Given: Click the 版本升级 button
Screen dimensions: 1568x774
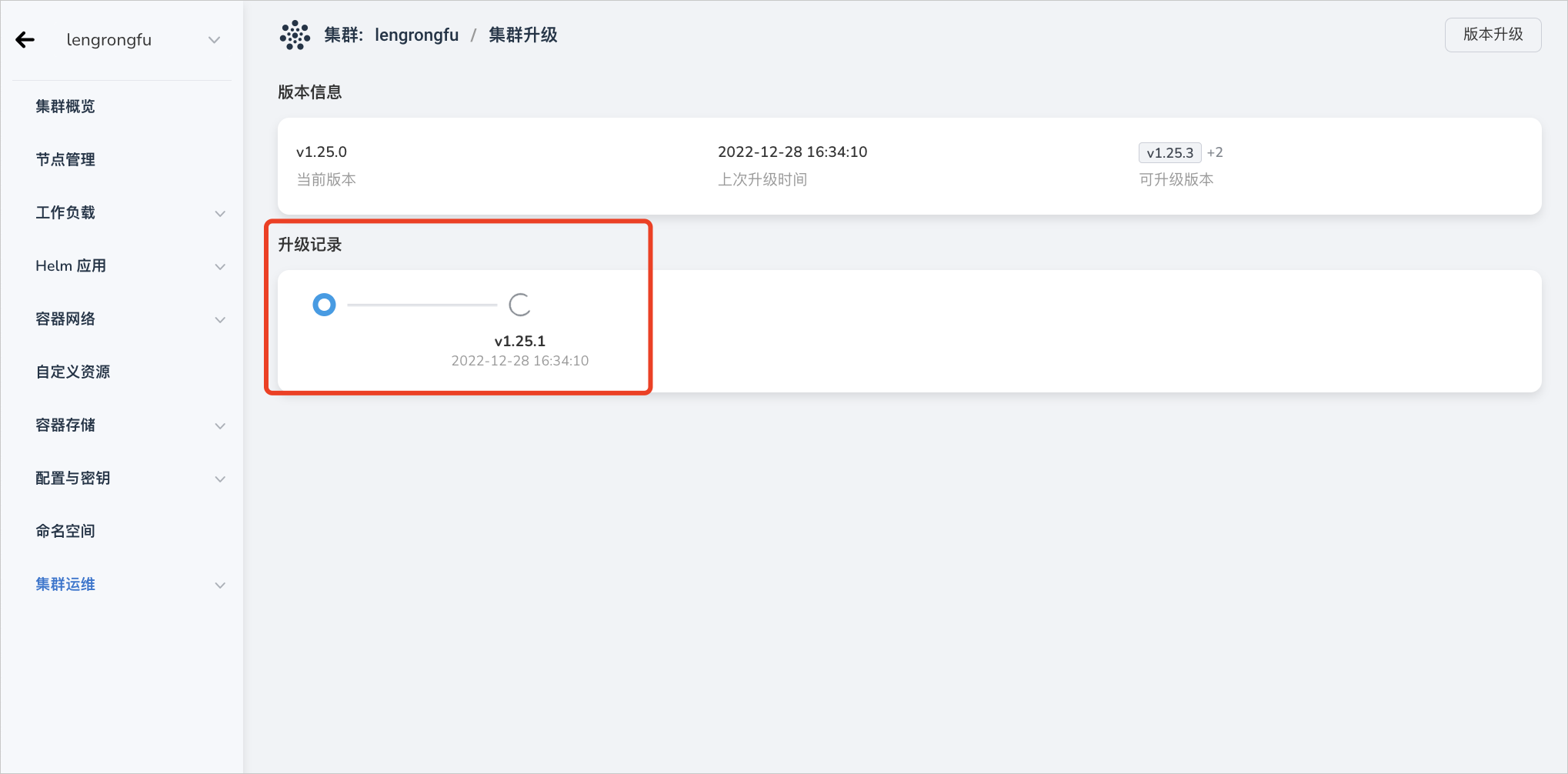Looking at the screenshot, I should [x=1493, y=35].
